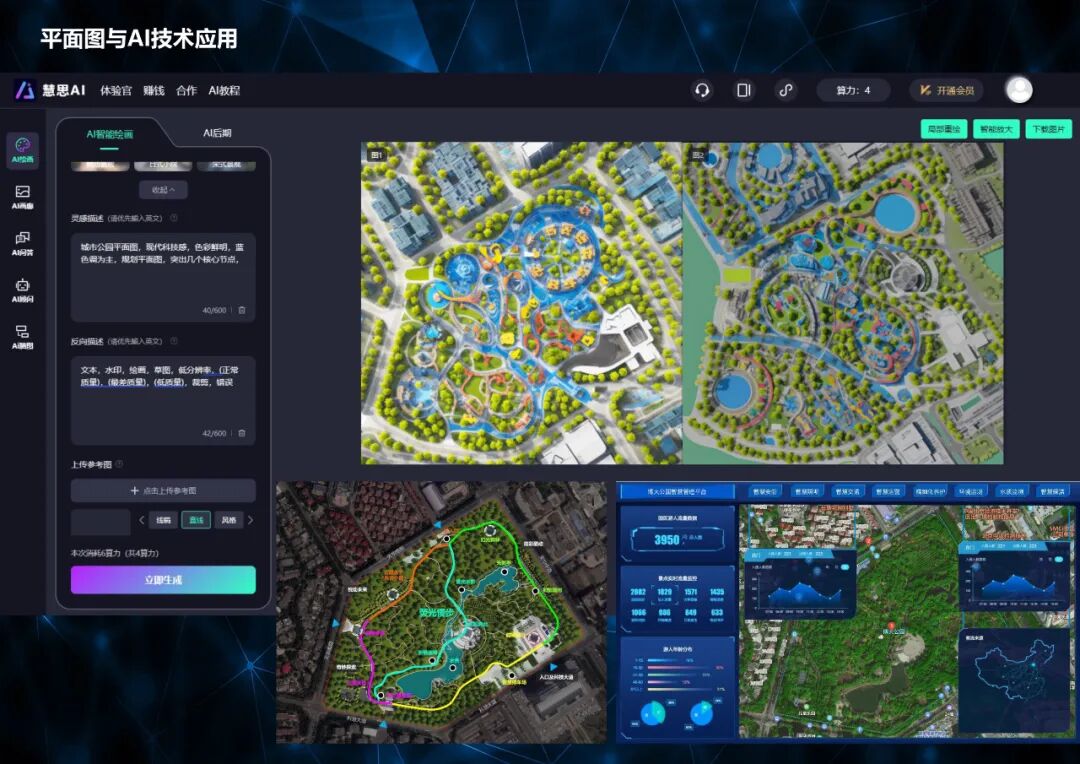1080x764 pixels.
Task: Select the middle style thumbnail in the style row
Action: [x=163, y=165]
